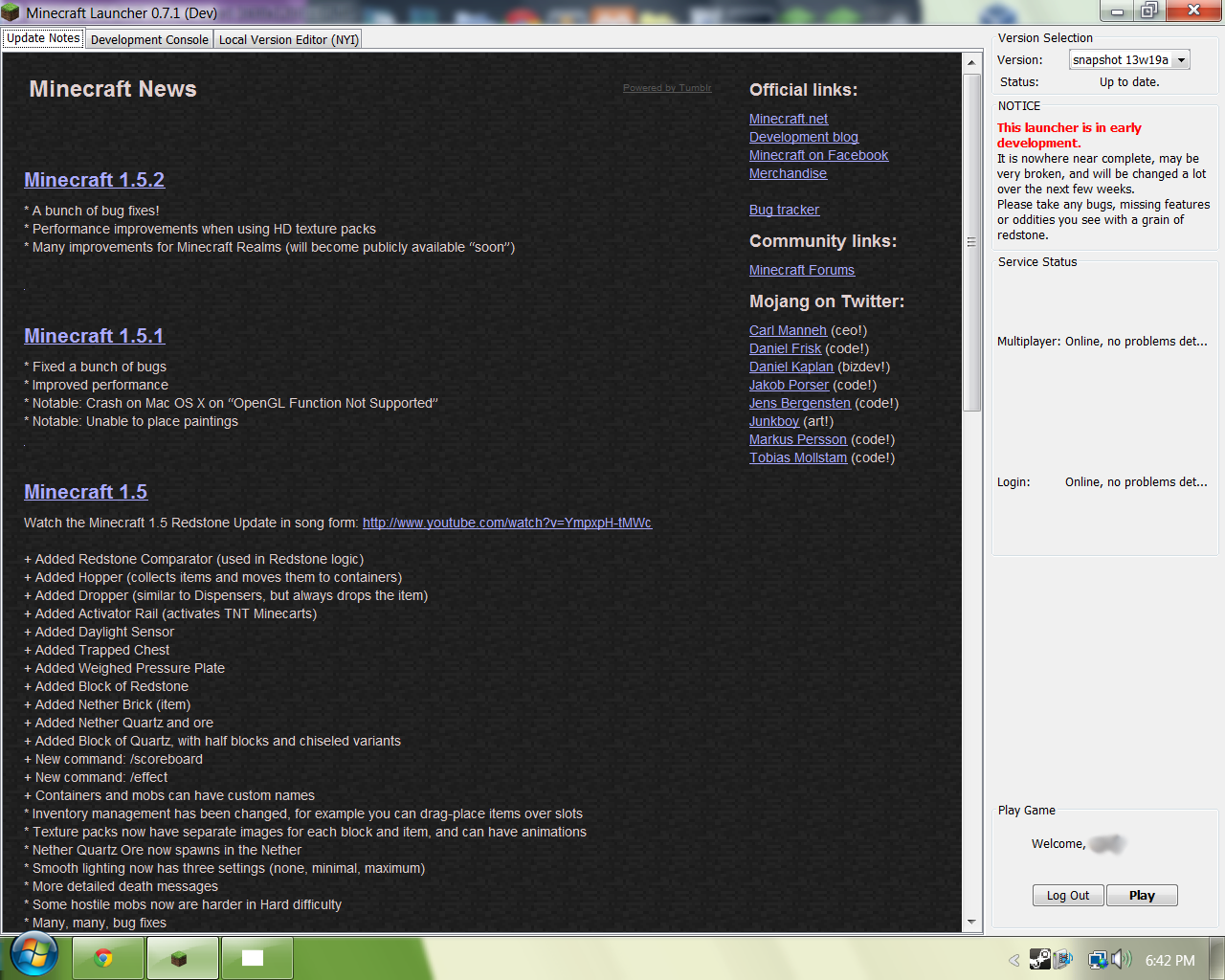The width and height of the screenshot is (1225, 980).
Task: Open Markus Persson's Twitter link
Action: pyautogui.click(x=798, y=439)
